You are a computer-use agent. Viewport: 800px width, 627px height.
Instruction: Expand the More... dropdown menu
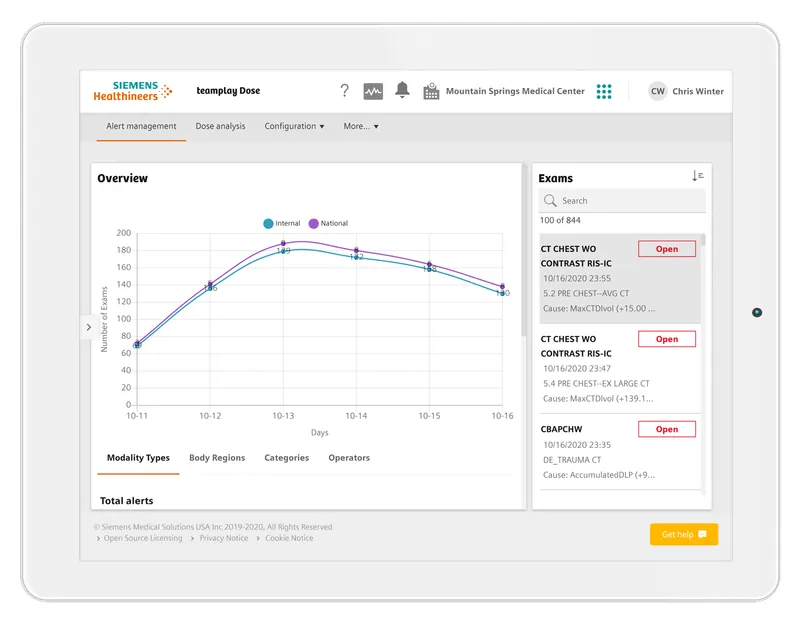click(x=360, y=127)
